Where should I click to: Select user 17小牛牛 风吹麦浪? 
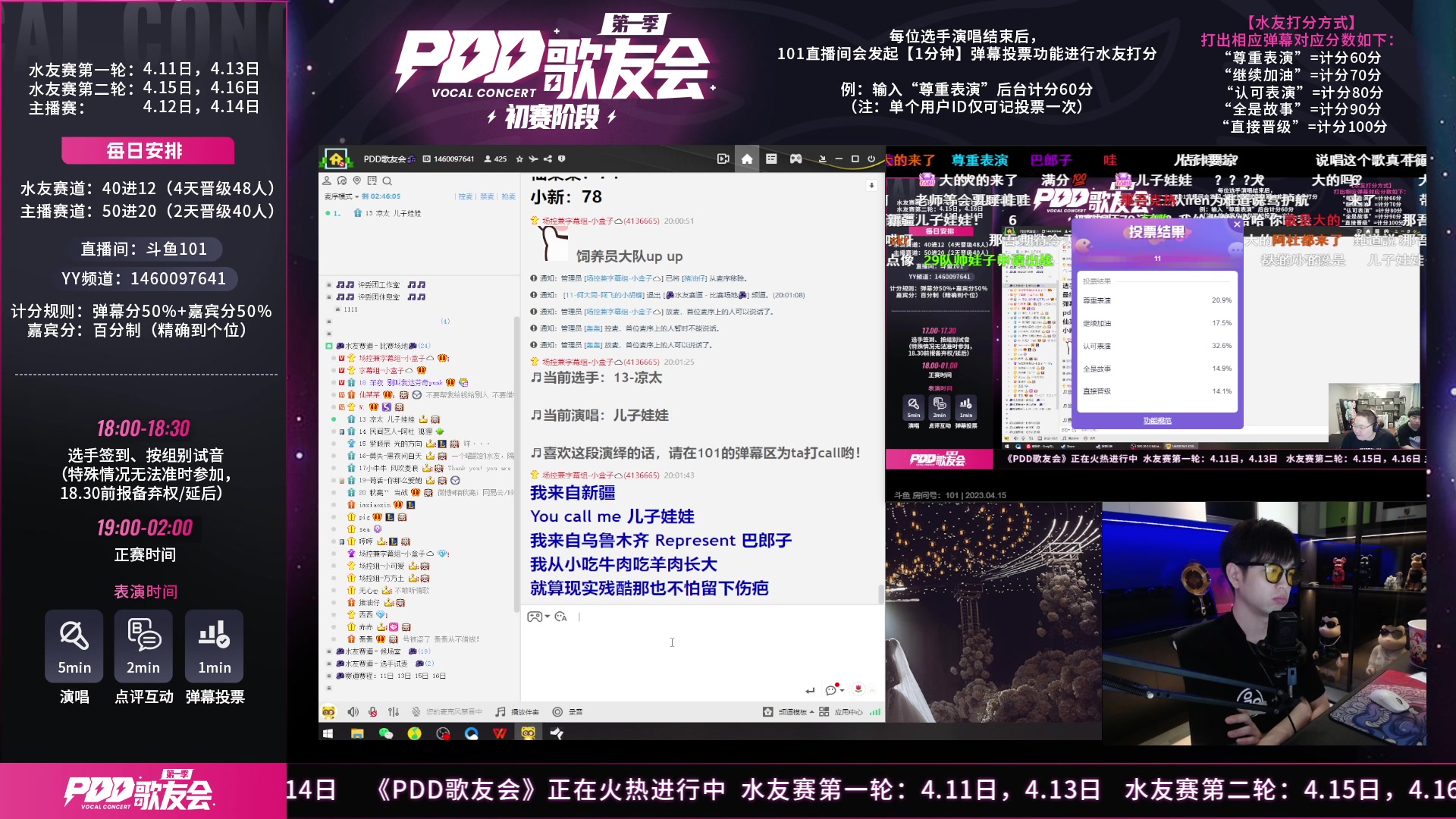(x=388, y=468)
